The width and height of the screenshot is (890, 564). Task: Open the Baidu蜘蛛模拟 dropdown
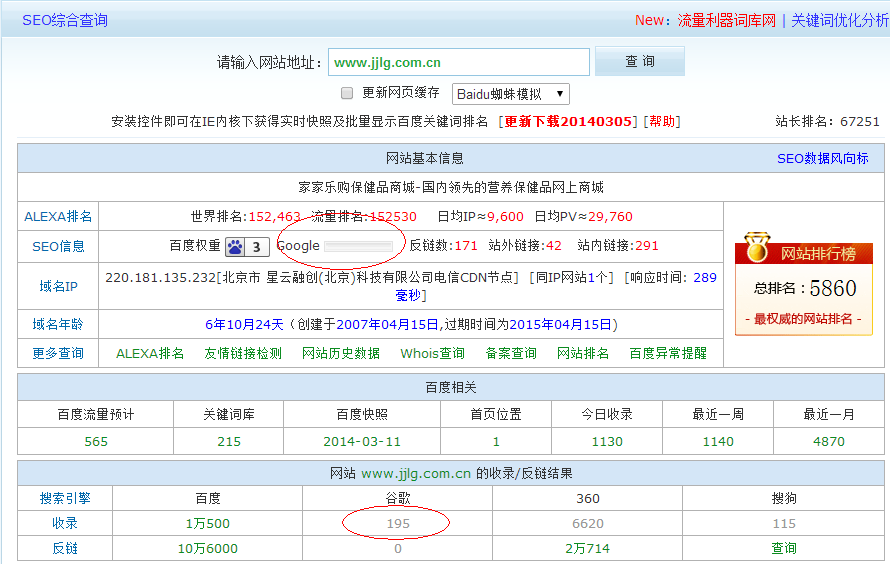(510, 94)
